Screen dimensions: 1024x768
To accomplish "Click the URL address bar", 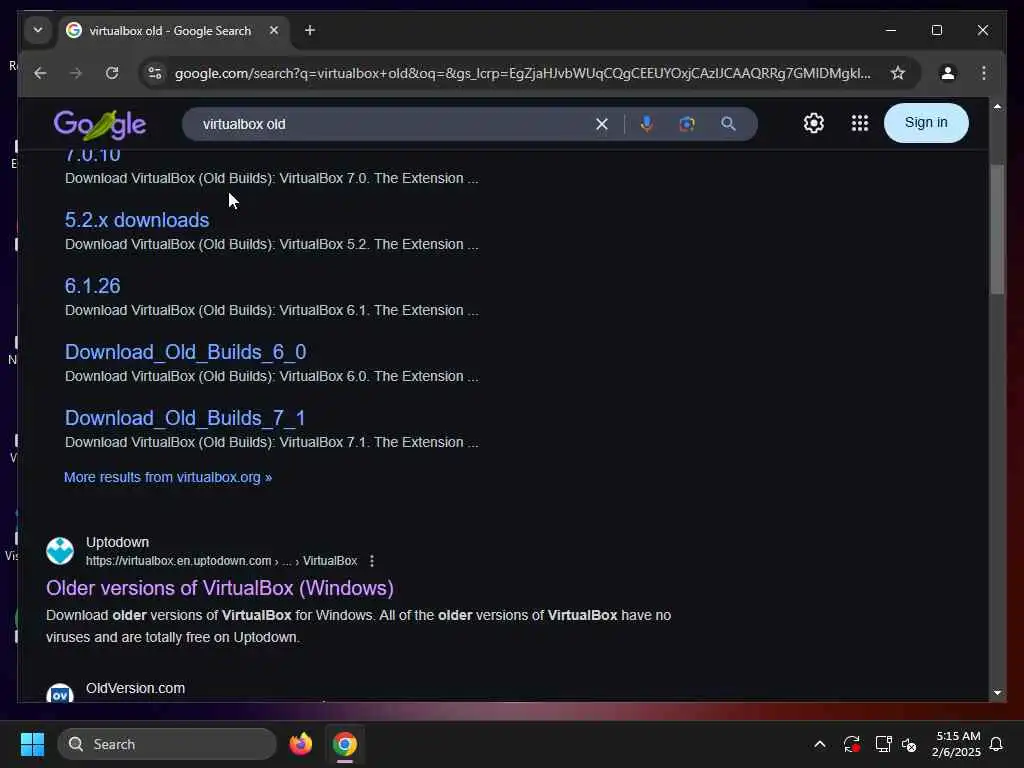I will pyautogui.click(x=522, y=73).
